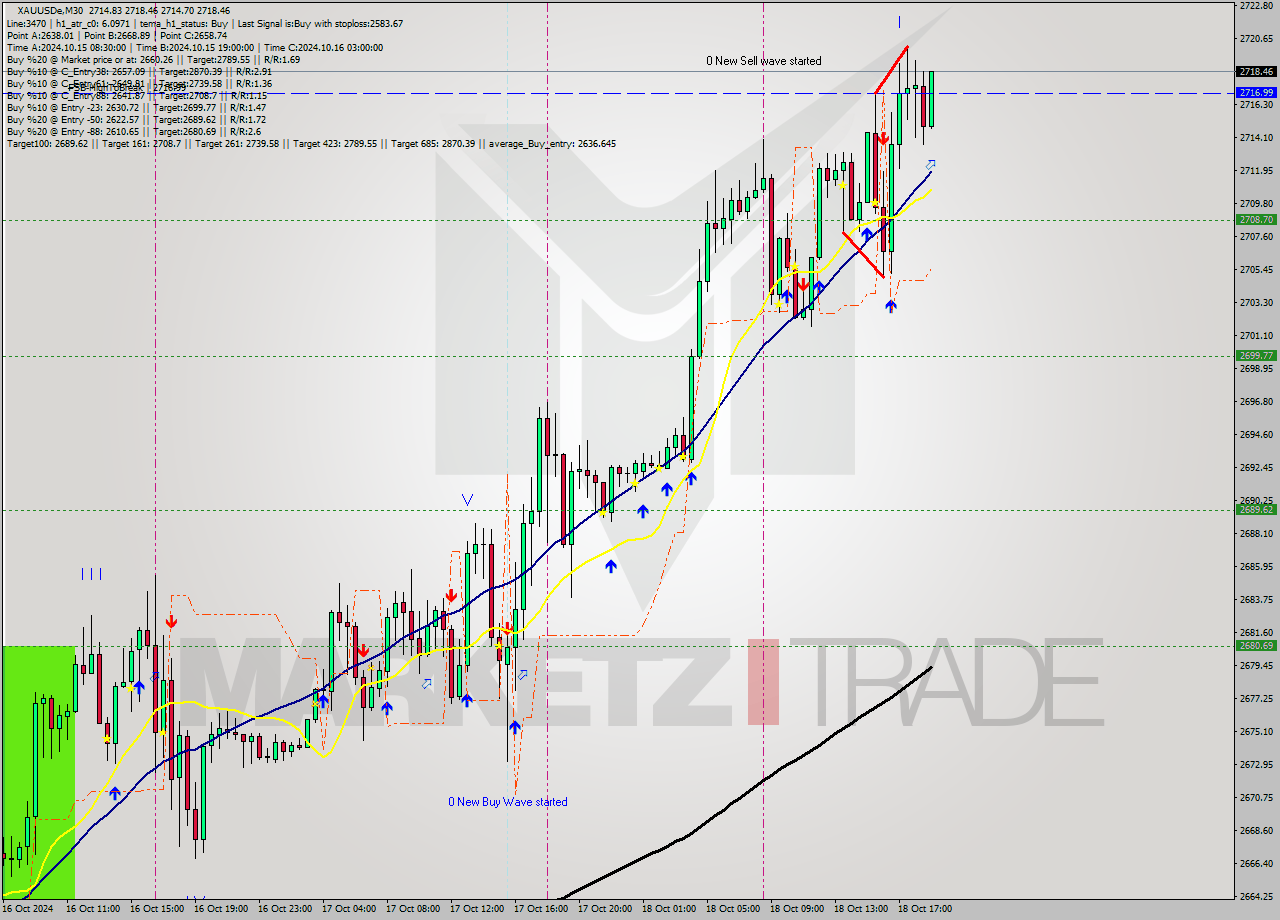The width and height of the screenshot is (1280, 920).
Task: Click the green 2699.77 level tag
Action: tap(1256, 355)
